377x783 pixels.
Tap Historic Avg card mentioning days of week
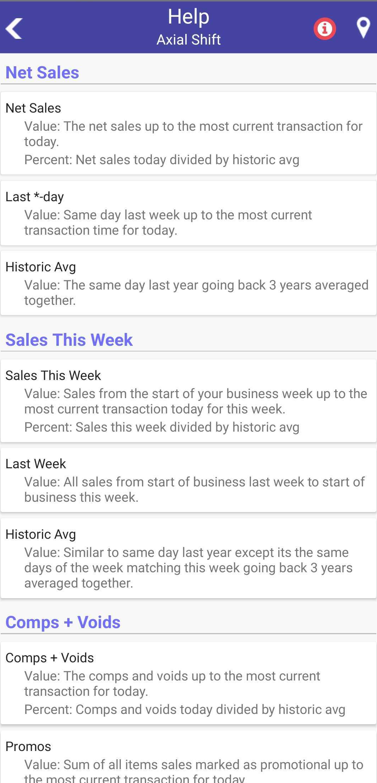pos(188,558)
